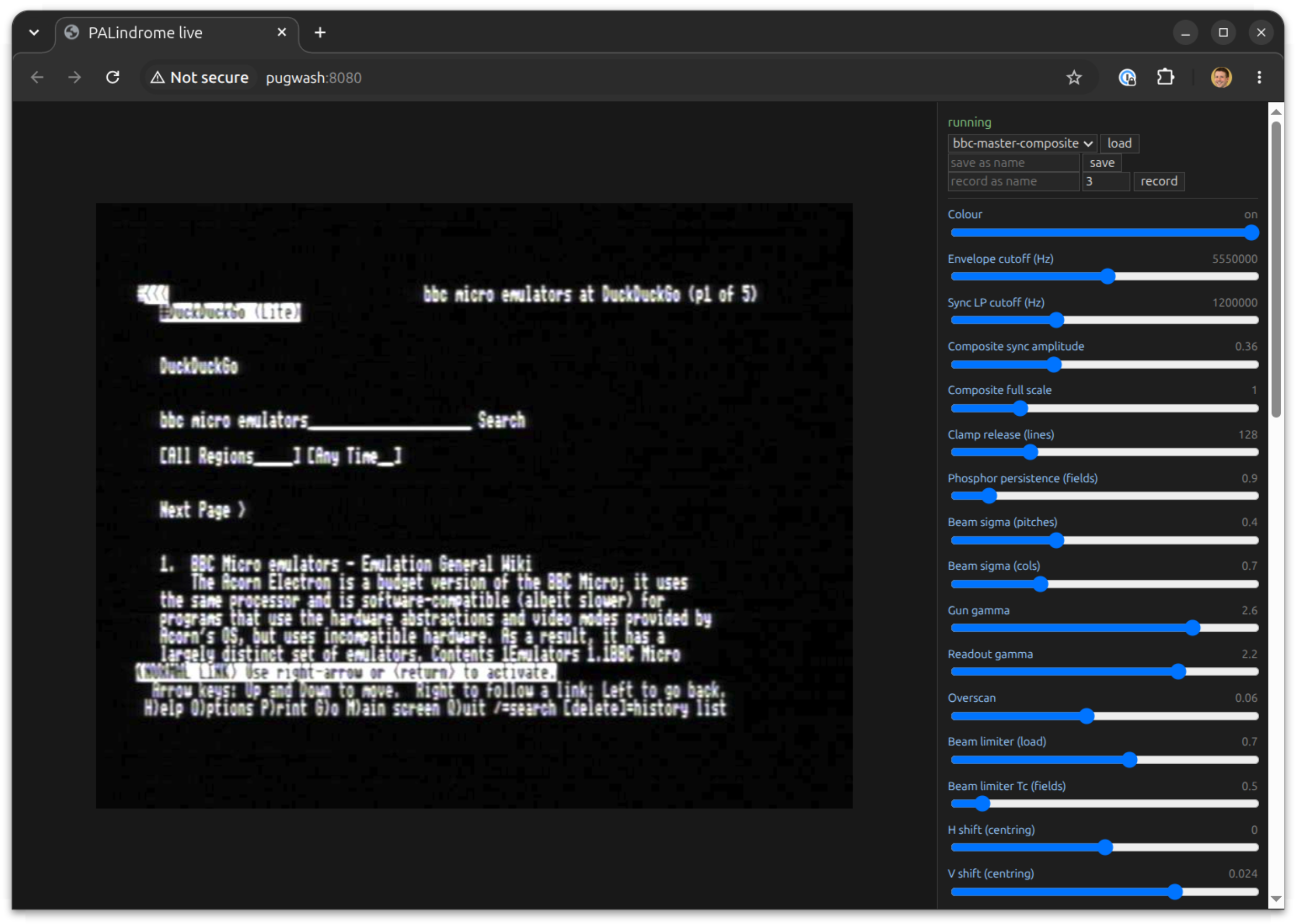Click the '[All Regions' selector on CRT
The image size is (1296, 924).
coord(229,456)
